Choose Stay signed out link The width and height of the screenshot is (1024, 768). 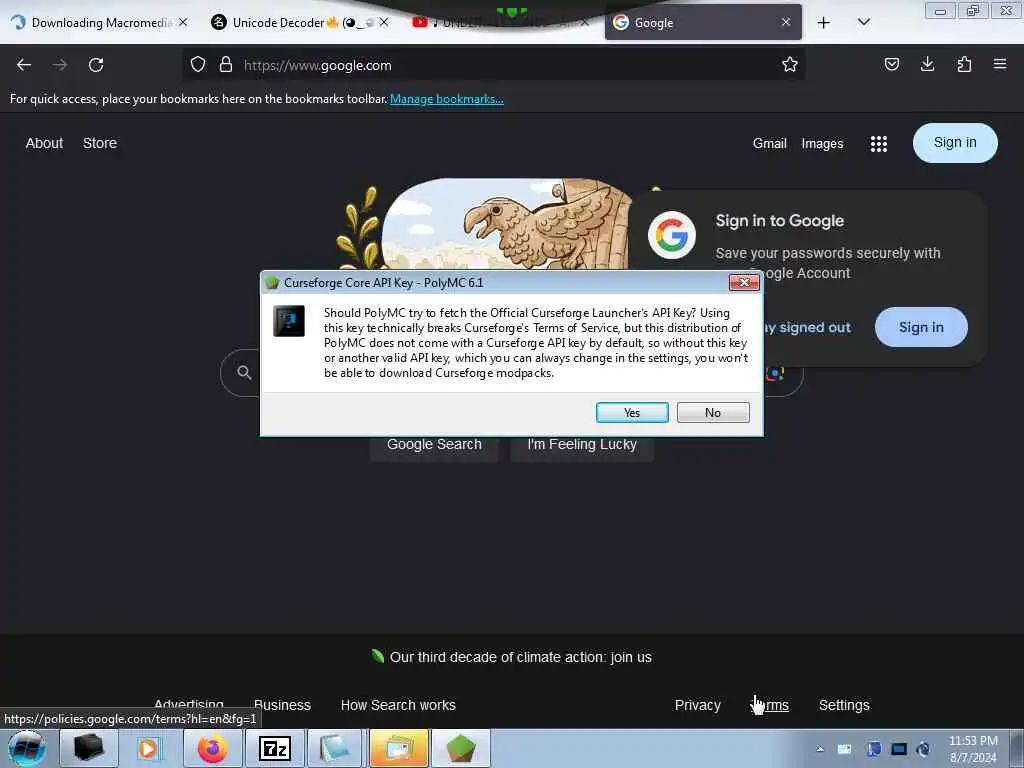pos(807,327)
